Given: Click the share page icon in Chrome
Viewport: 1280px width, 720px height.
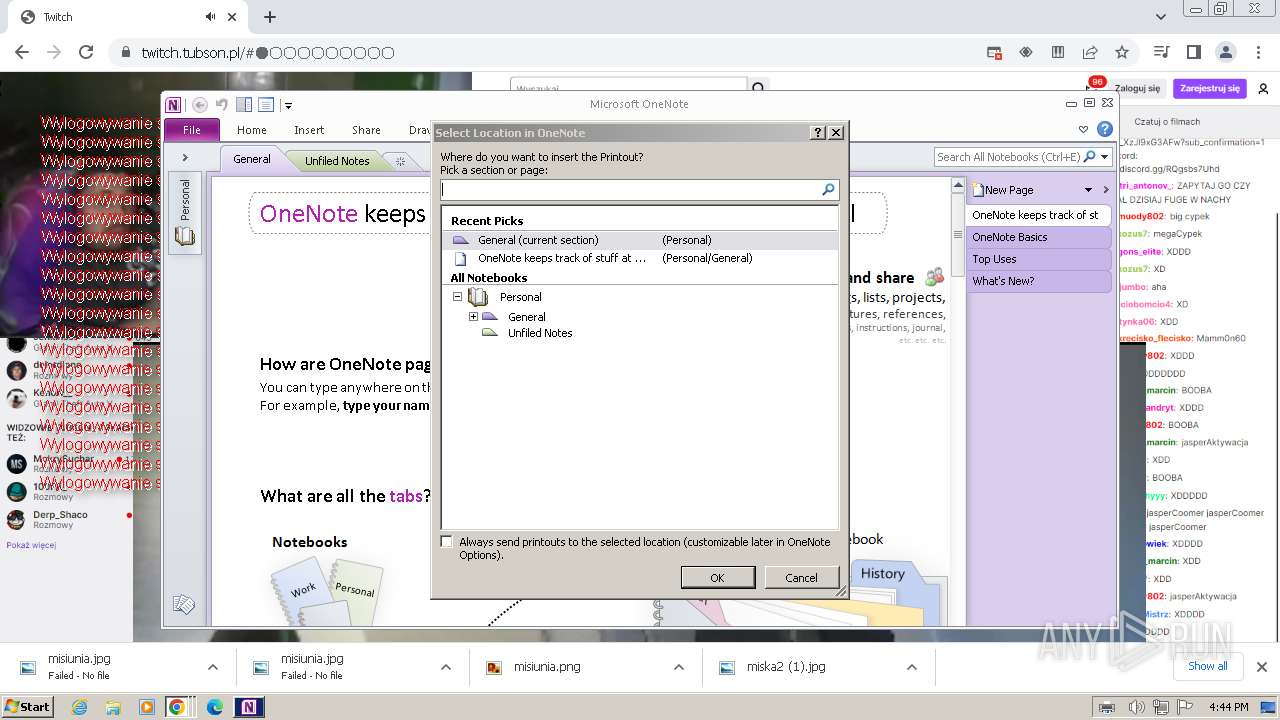Looking at the screenshot, I should (1090, 52).
